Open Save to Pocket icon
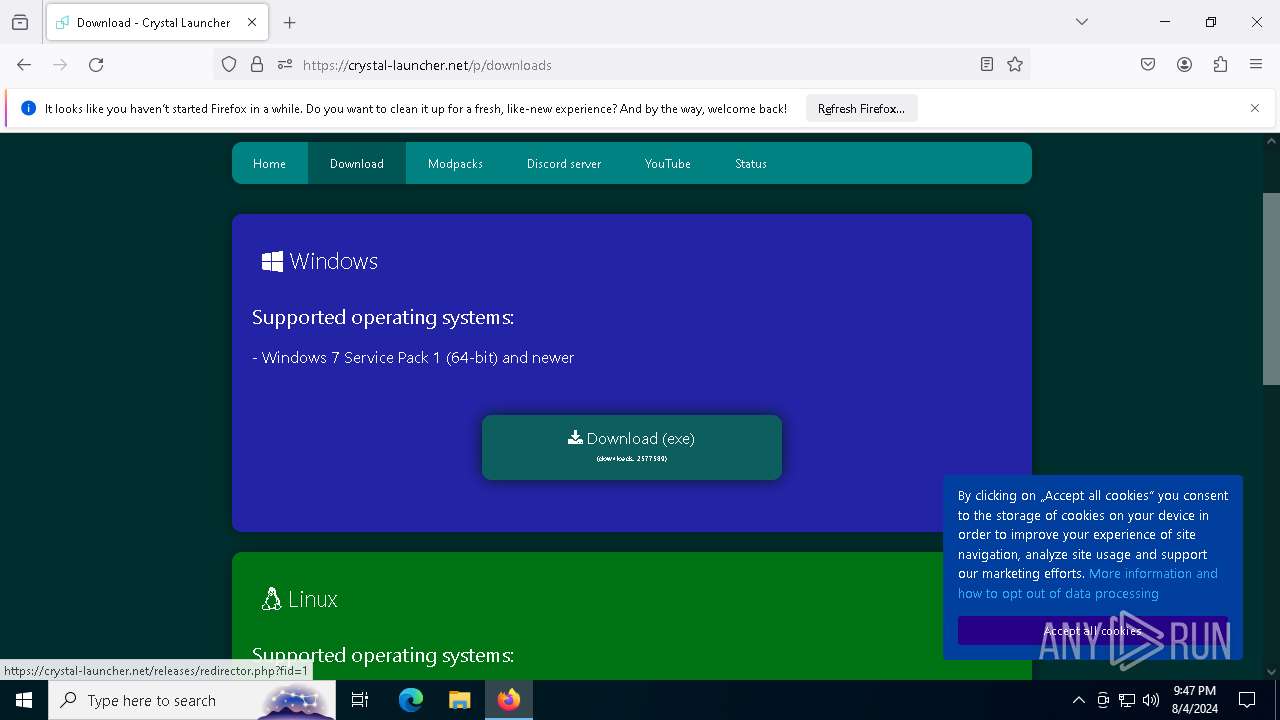The image size is (1280, 720). (x=1148, y=65)
